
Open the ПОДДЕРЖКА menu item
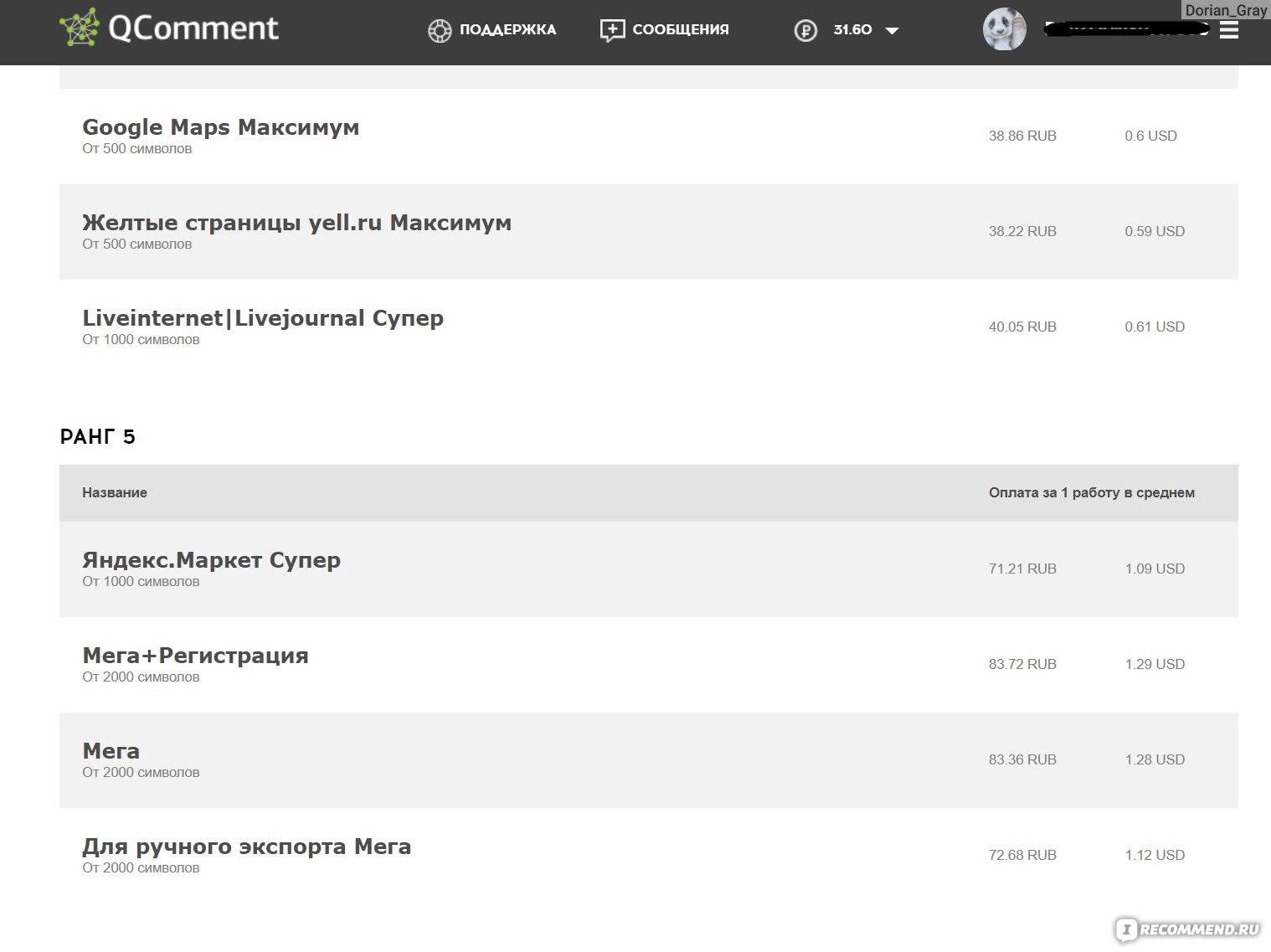click(x=507, y=29)
